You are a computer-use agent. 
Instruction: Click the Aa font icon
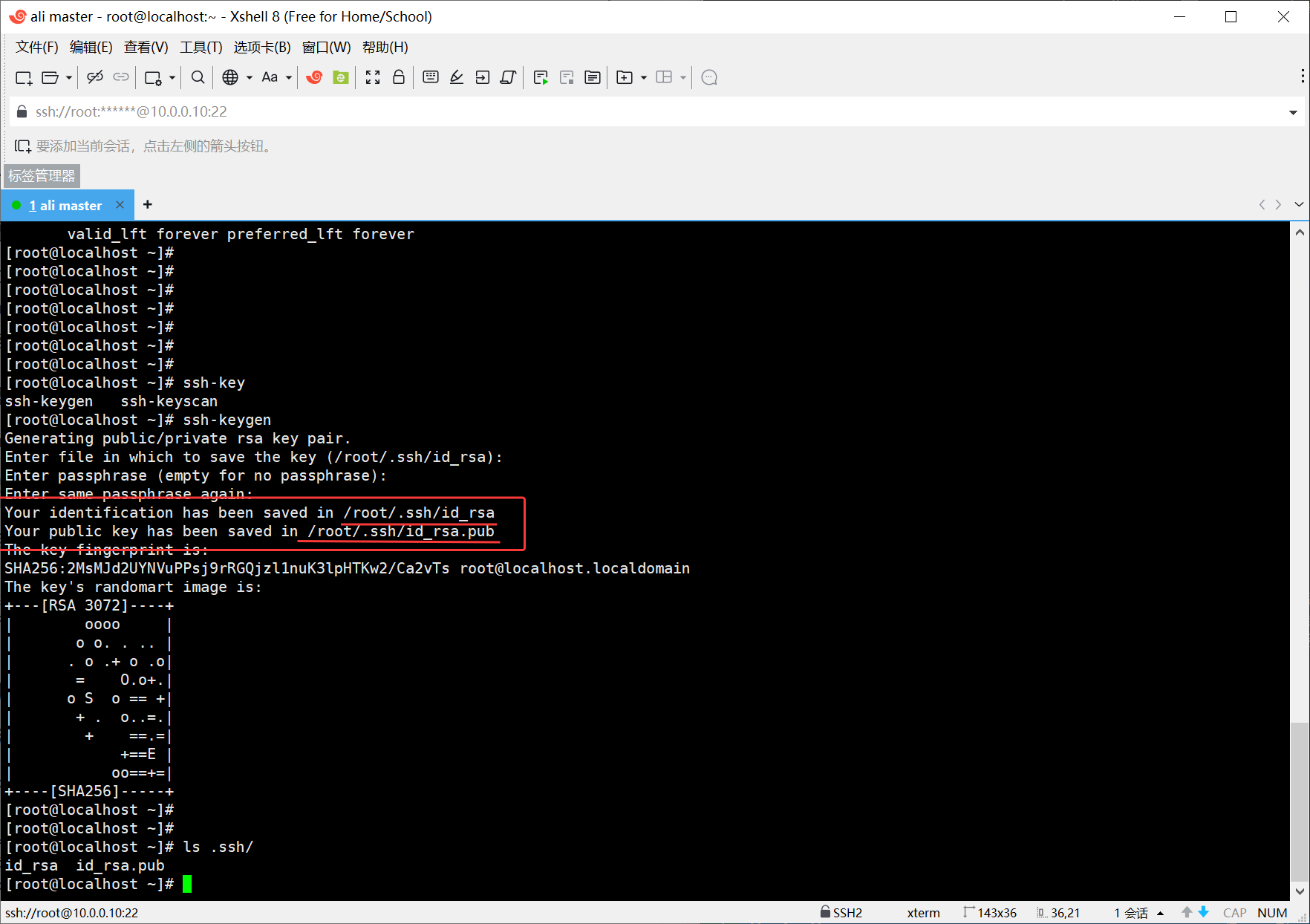(x=270, y=77)
